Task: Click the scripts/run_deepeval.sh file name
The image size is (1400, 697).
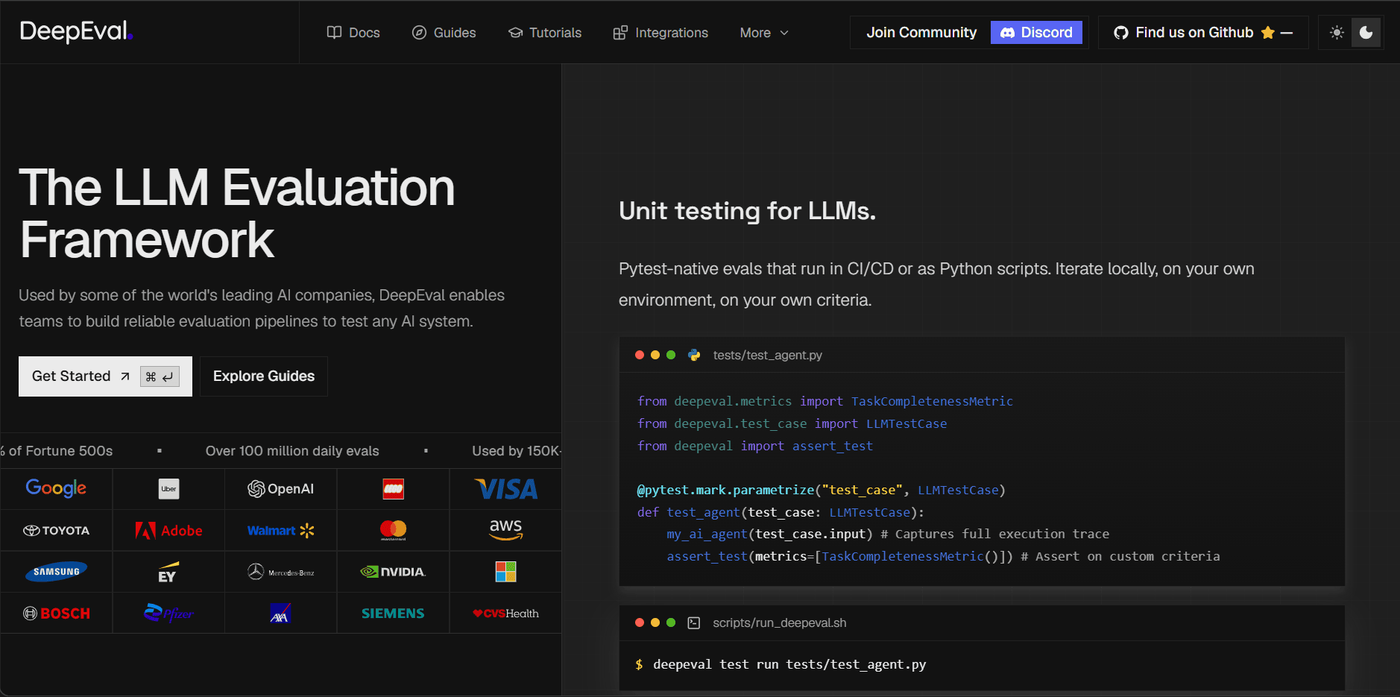Action: coord(780,623)
